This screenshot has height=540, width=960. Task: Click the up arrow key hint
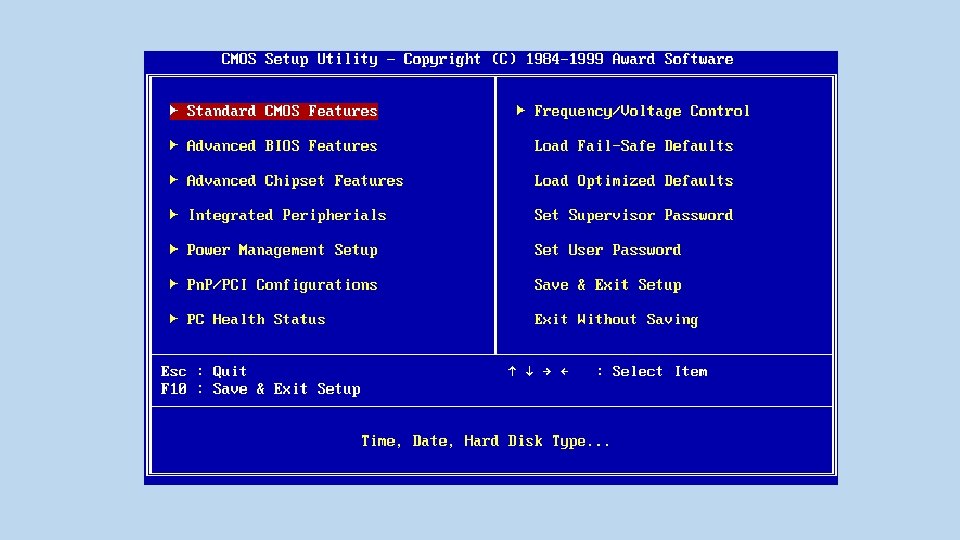[x=512, y=371]
